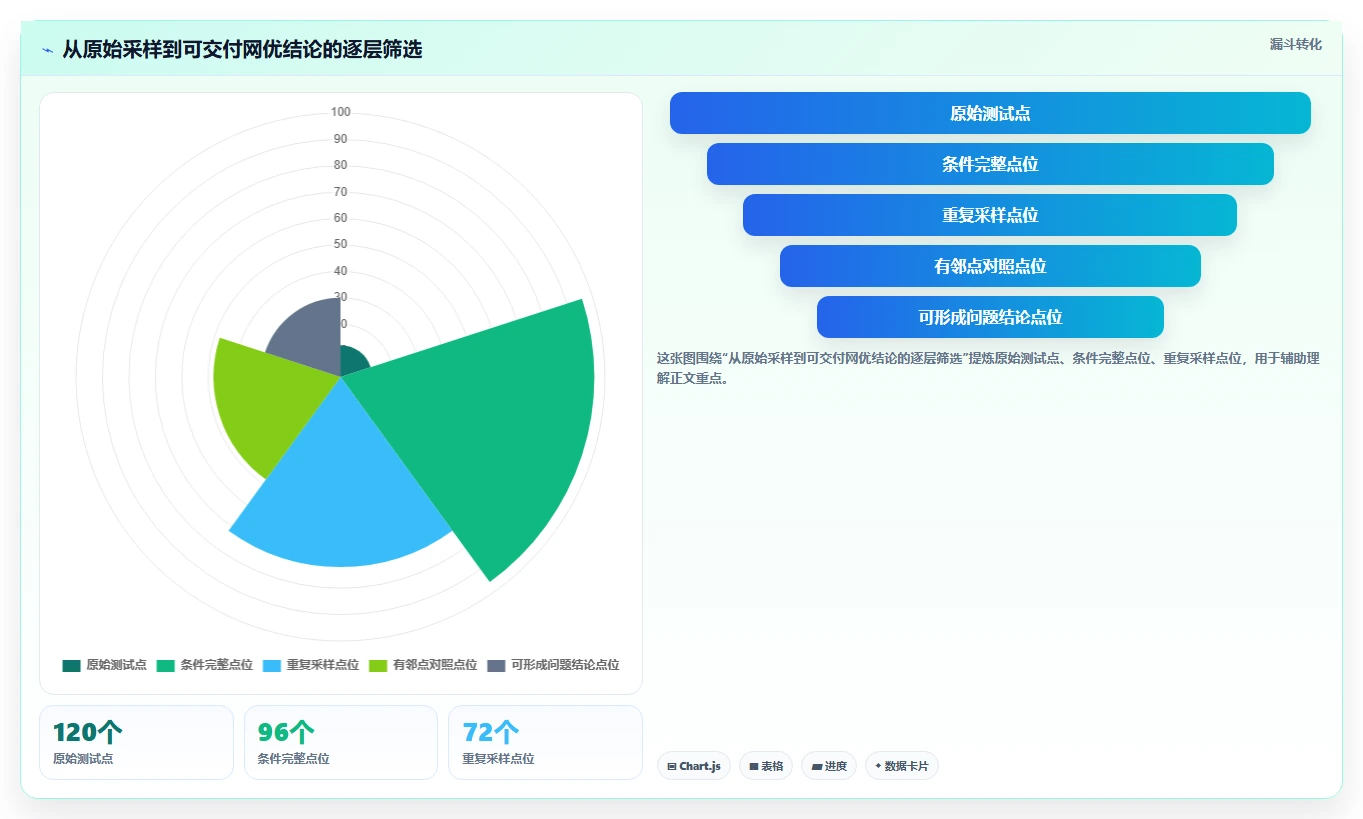Click the 进度 tag chip
The width and height of the screenshot is (1363, 819).
[x=829, y=766]
